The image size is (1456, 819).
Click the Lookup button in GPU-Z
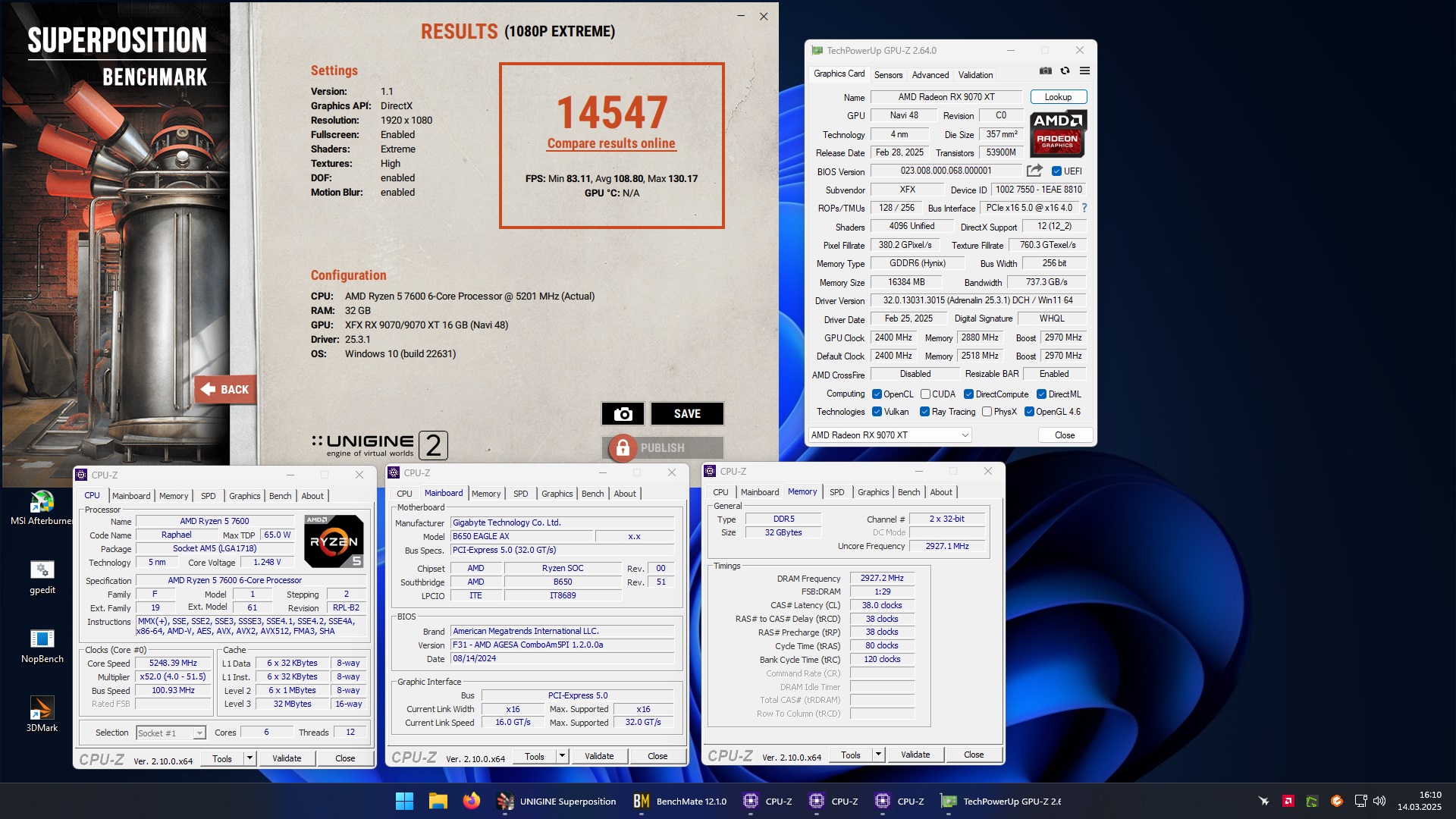tap(1058, 97)
